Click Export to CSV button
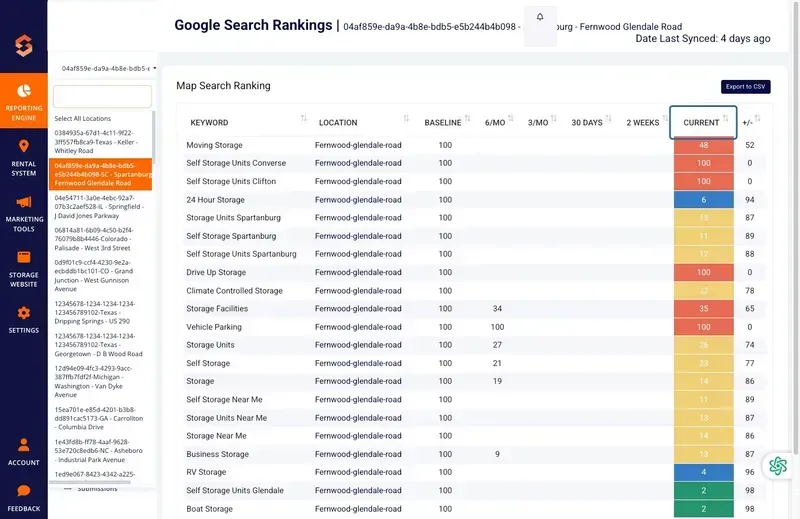The image size is (800, 519). tap(745, 87)
